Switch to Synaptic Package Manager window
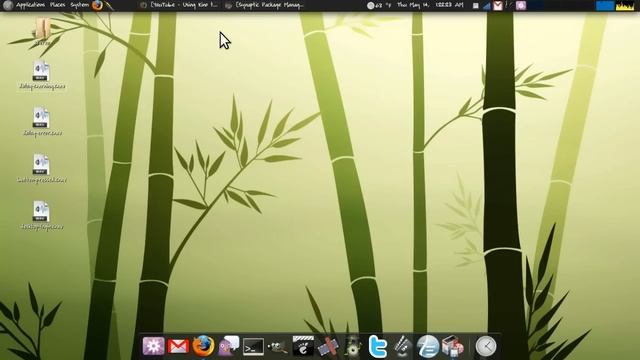The image size is (640, 360). click(265, 5)
